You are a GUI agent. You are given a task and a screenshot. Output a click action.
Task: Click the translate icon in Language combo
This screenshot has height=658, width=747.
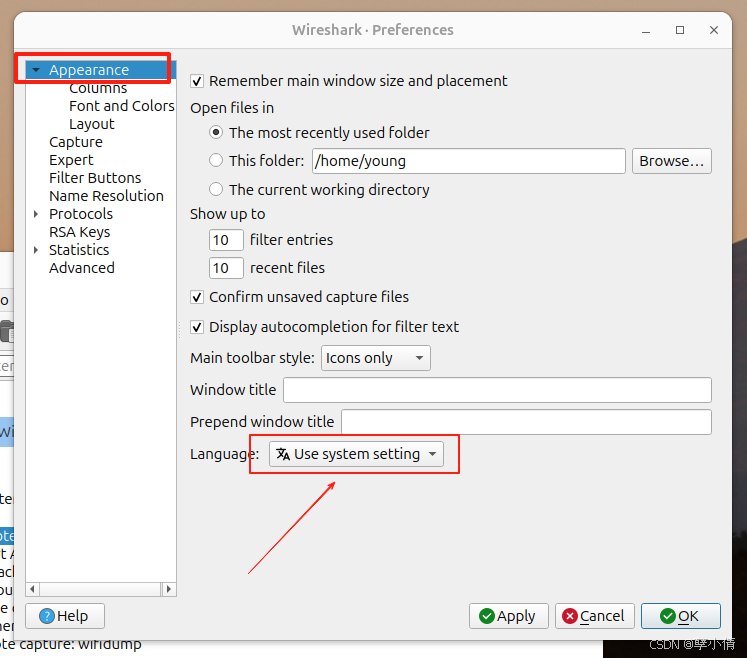(283, 454)
